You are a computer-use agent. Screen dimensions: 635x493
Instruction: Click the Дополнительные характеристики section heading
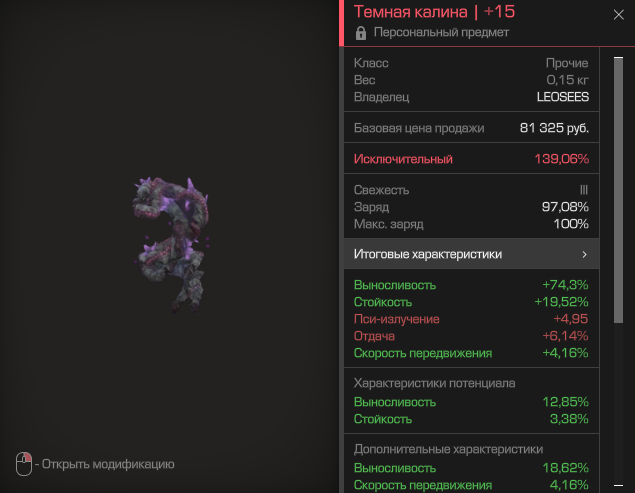(x=448, y=449)
